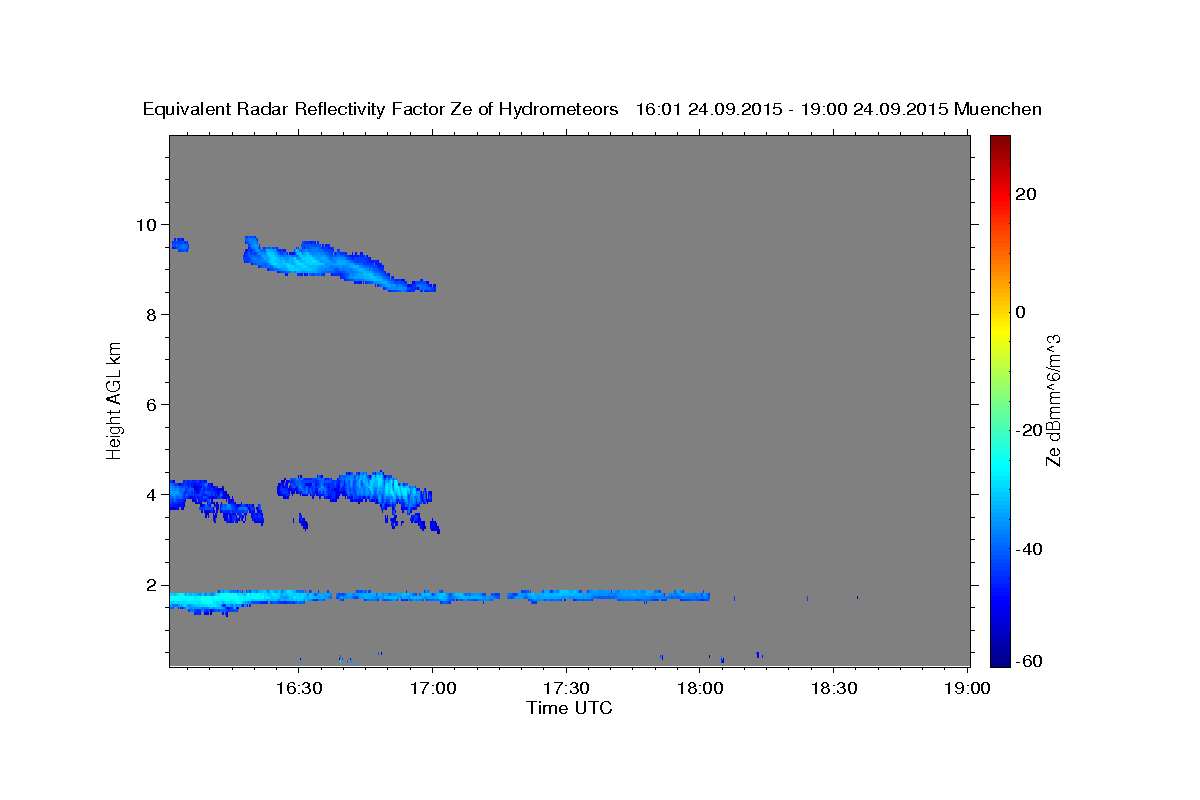Click the 'Time UTC' x-axis label
Screen dimensions: 1200x800
coord(569,708)
